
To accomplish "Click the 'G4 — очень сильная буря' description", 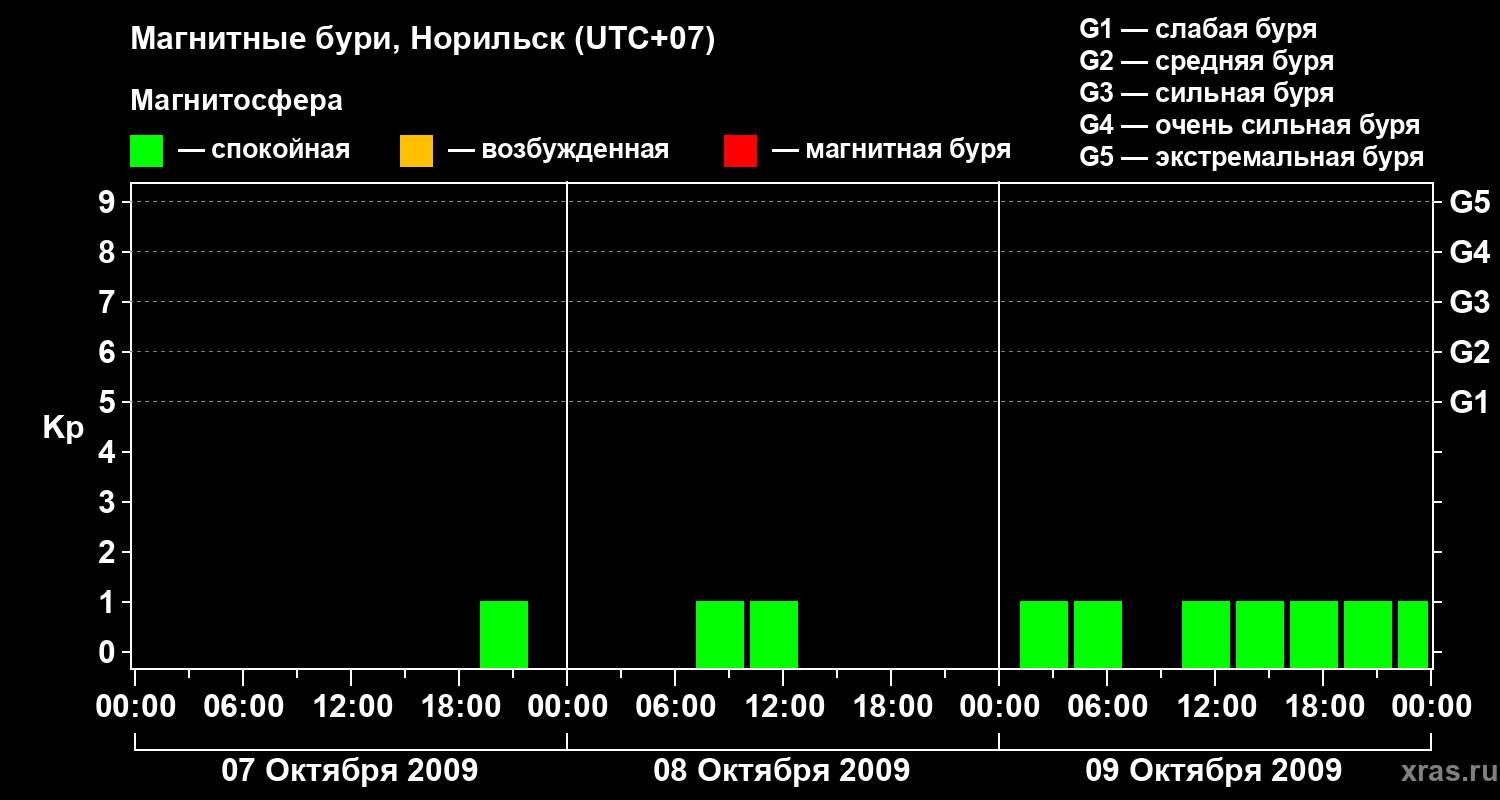I will tap(1249, 125).
